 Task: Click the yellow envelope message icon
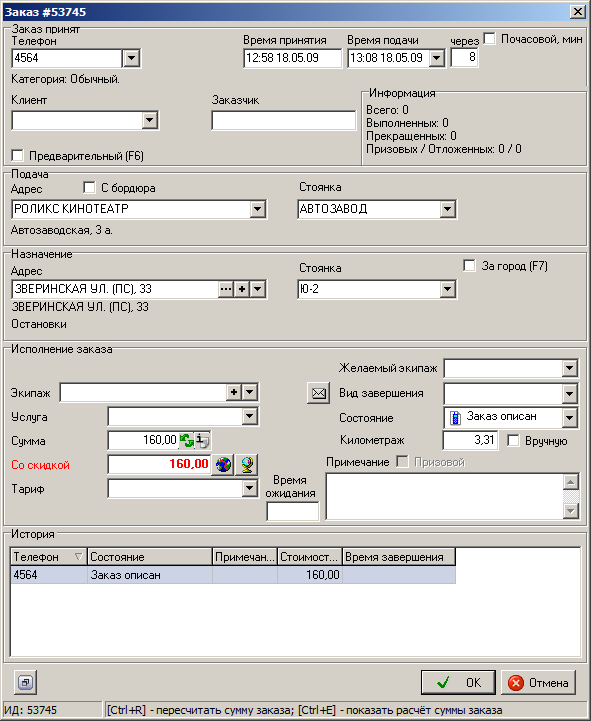pyautogui.click(x=318, y=393)
